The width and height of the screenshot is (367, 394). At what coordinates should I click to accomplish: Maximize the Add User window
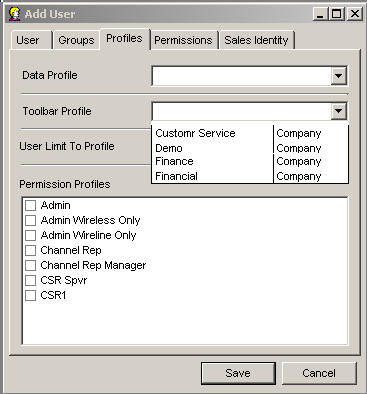[x=337, y=14]
